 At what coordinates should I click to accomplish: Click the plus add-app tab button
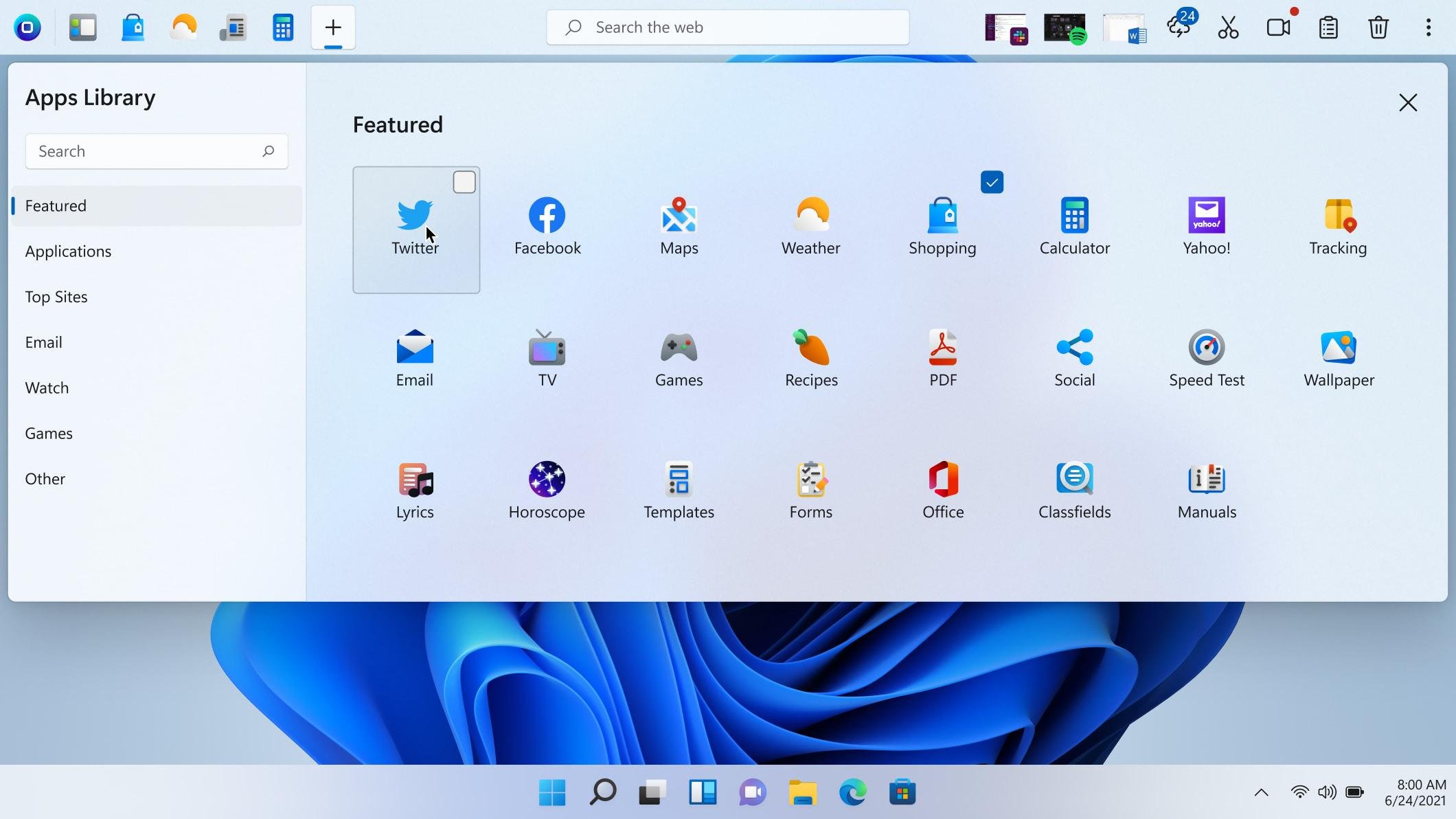[x=333, y=27]
